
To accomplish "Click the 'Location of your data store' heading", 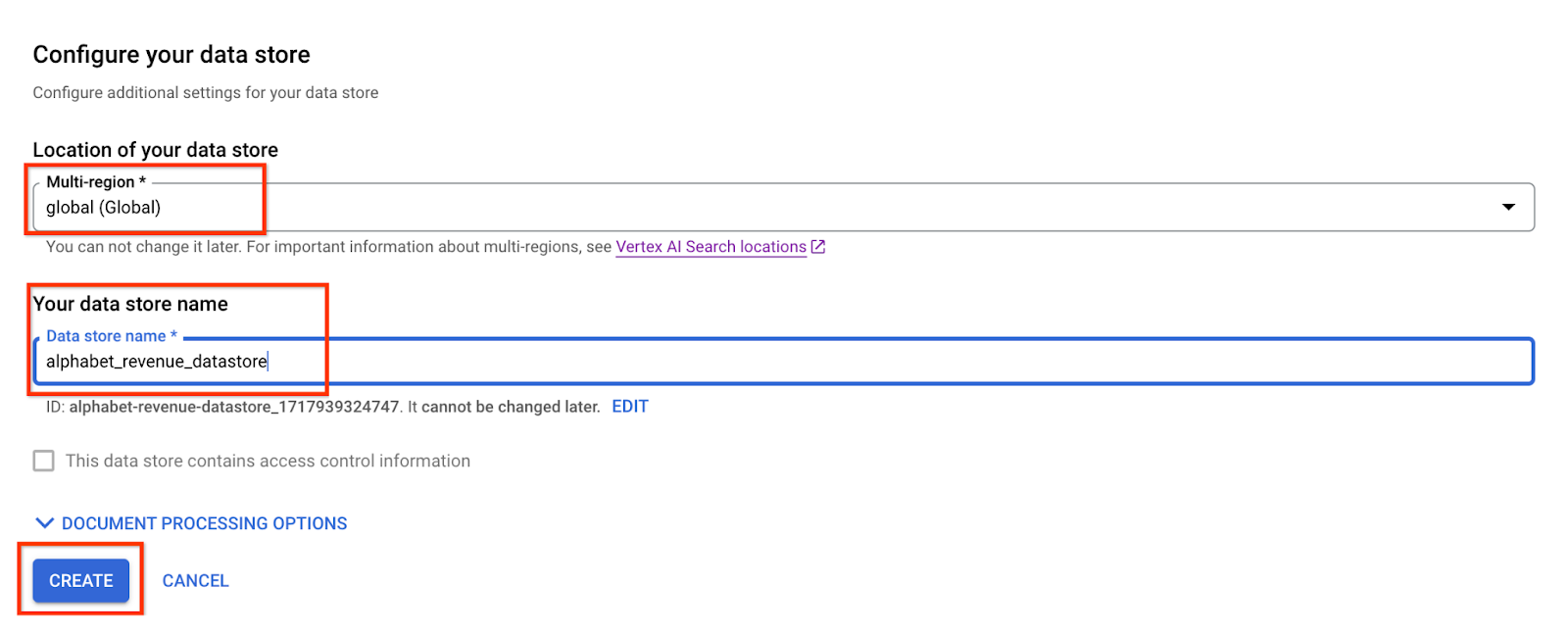I will [x=155, y=150].
